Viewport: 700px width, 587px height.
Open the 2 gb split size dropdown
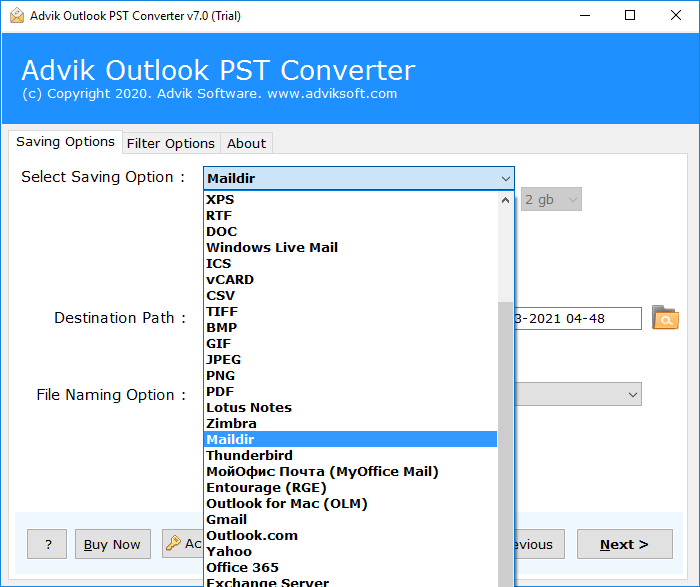point(551,199)
